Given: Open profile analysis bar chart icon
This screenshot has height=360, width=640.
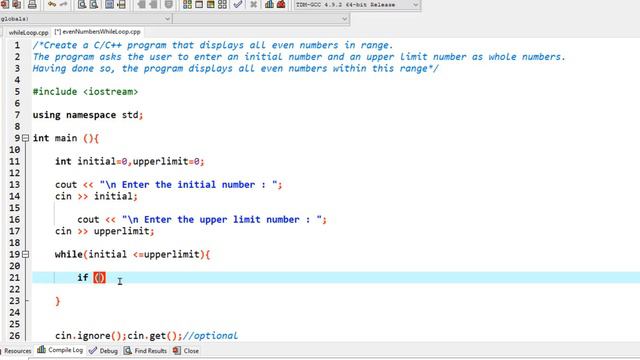Looking at the screenshot, I should click(269, 4).
